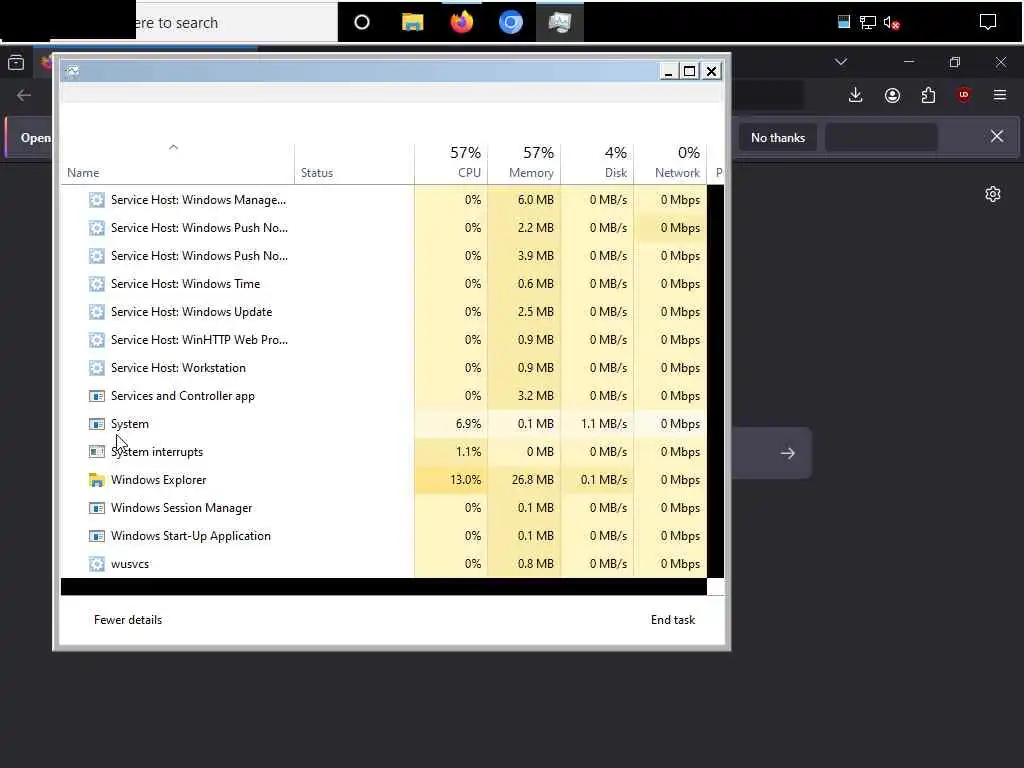Screen dimensions: 1024x768
Task: Click the gear icon beside Service Host: Windows Update
Action: (97, 312)
